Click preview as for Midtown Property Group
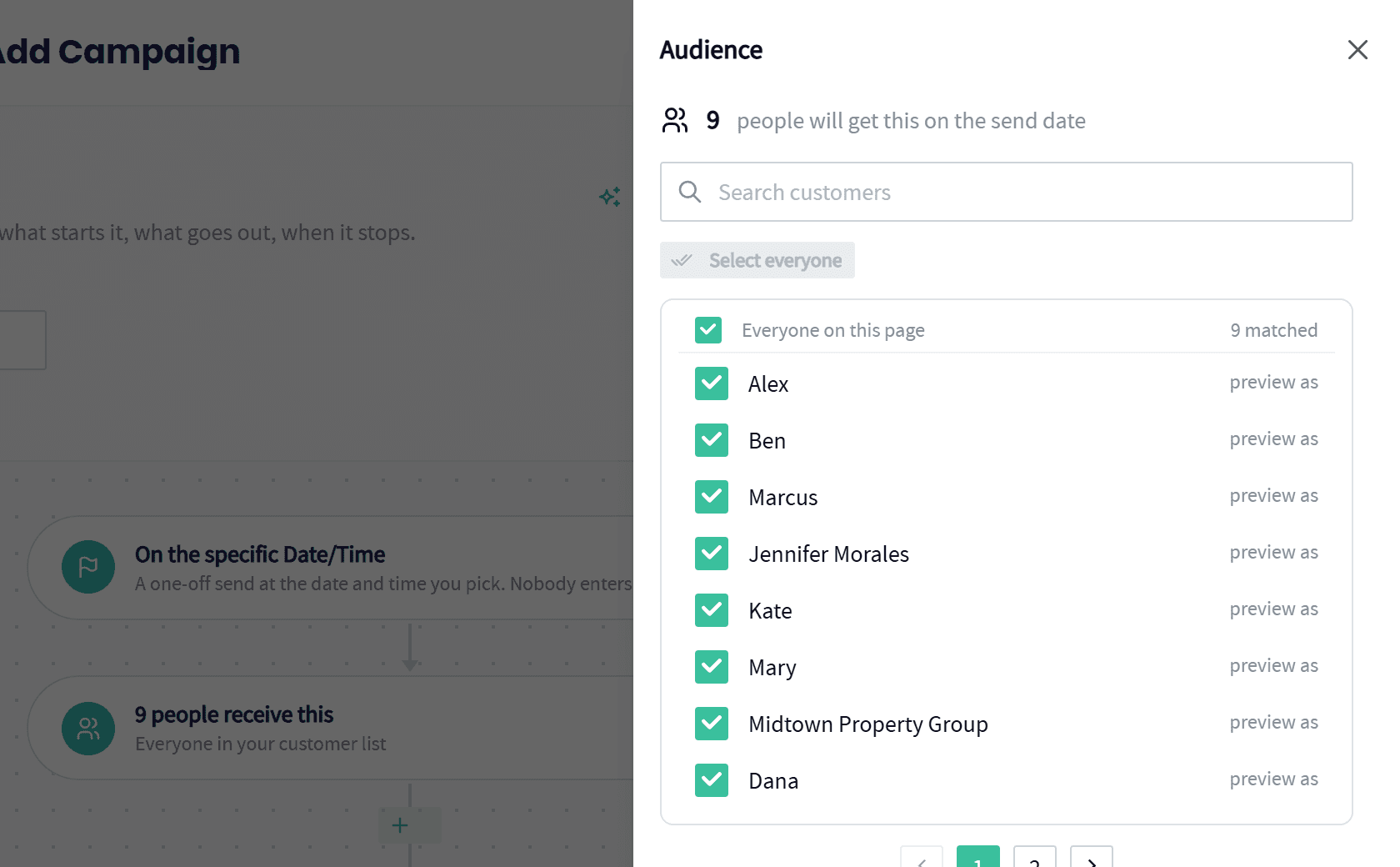This screenshot has height=867, width=1400. (1273, 723)
